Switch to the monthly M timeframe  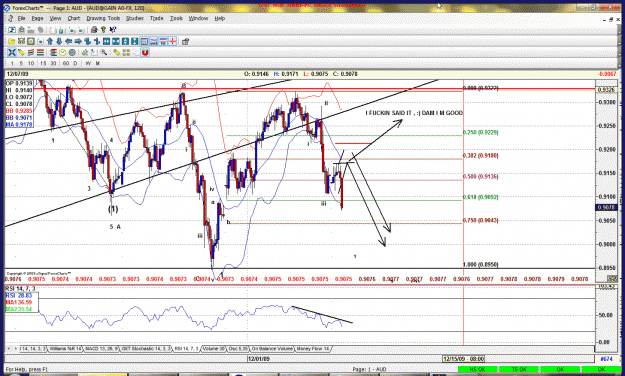98,63
